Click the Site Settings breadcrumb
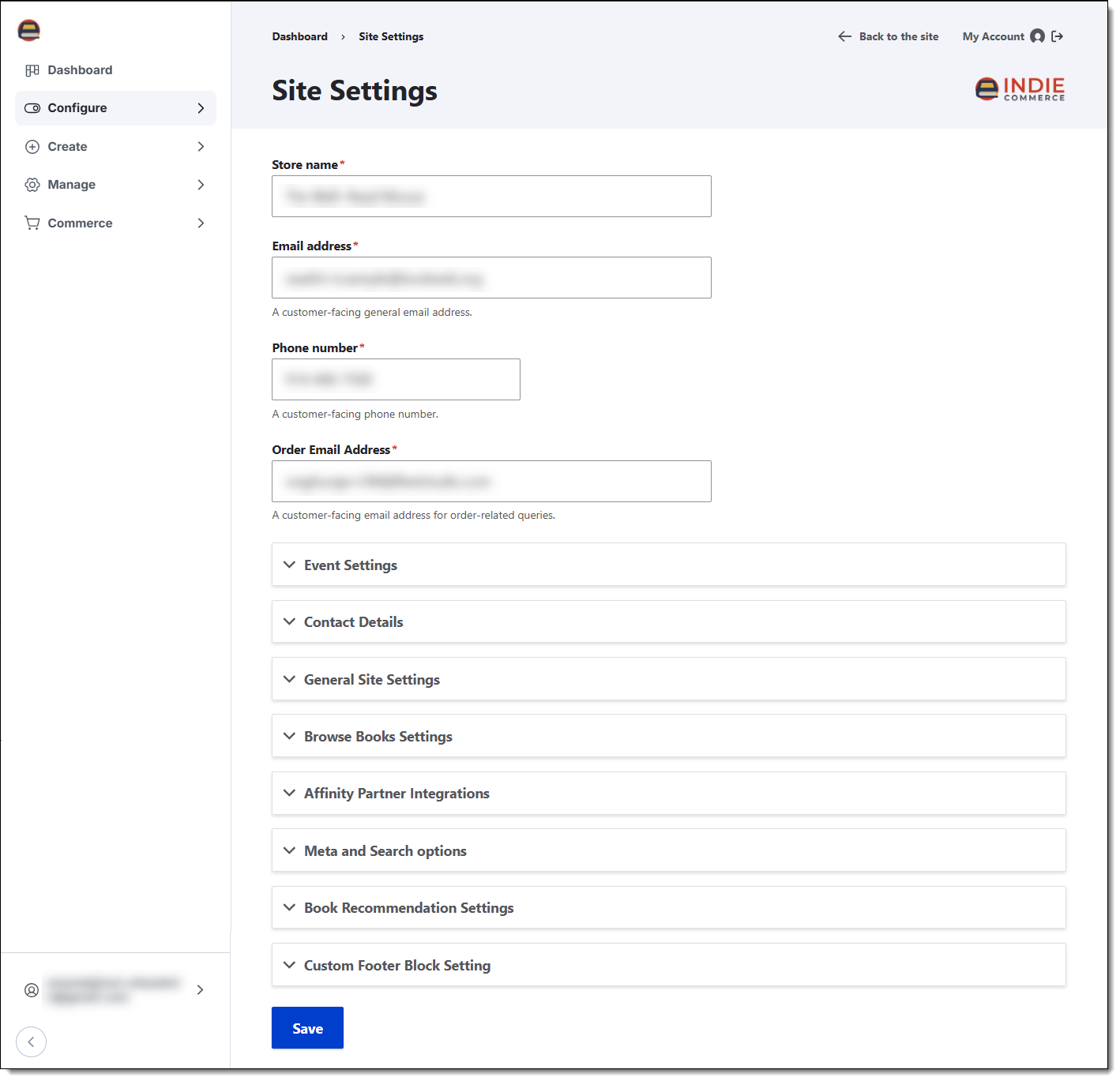Viewport: 1120px width, 1081px height. pyautogui.click(x=391, y=36)
